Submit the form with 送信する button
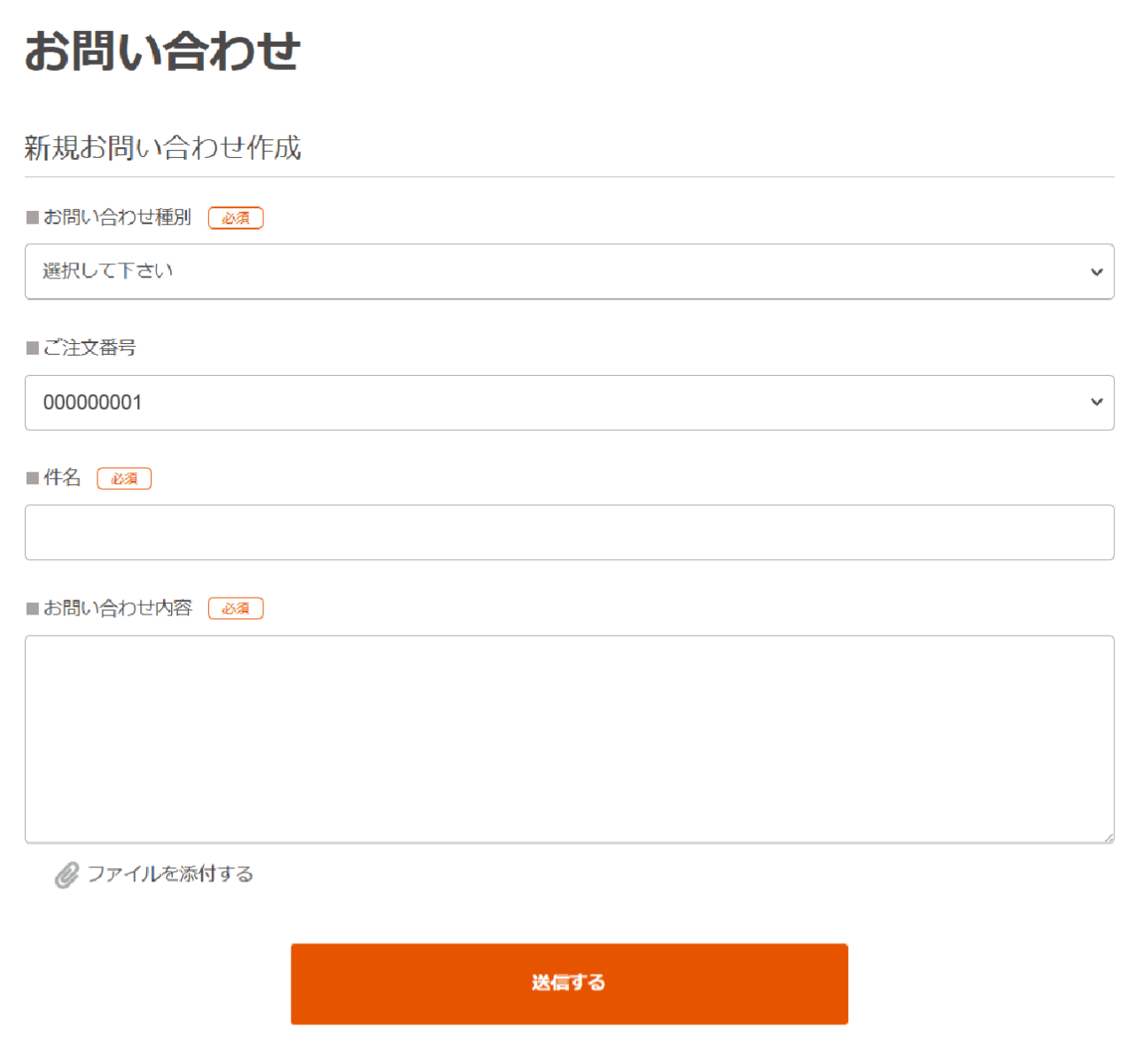 (x=569, y=983)
